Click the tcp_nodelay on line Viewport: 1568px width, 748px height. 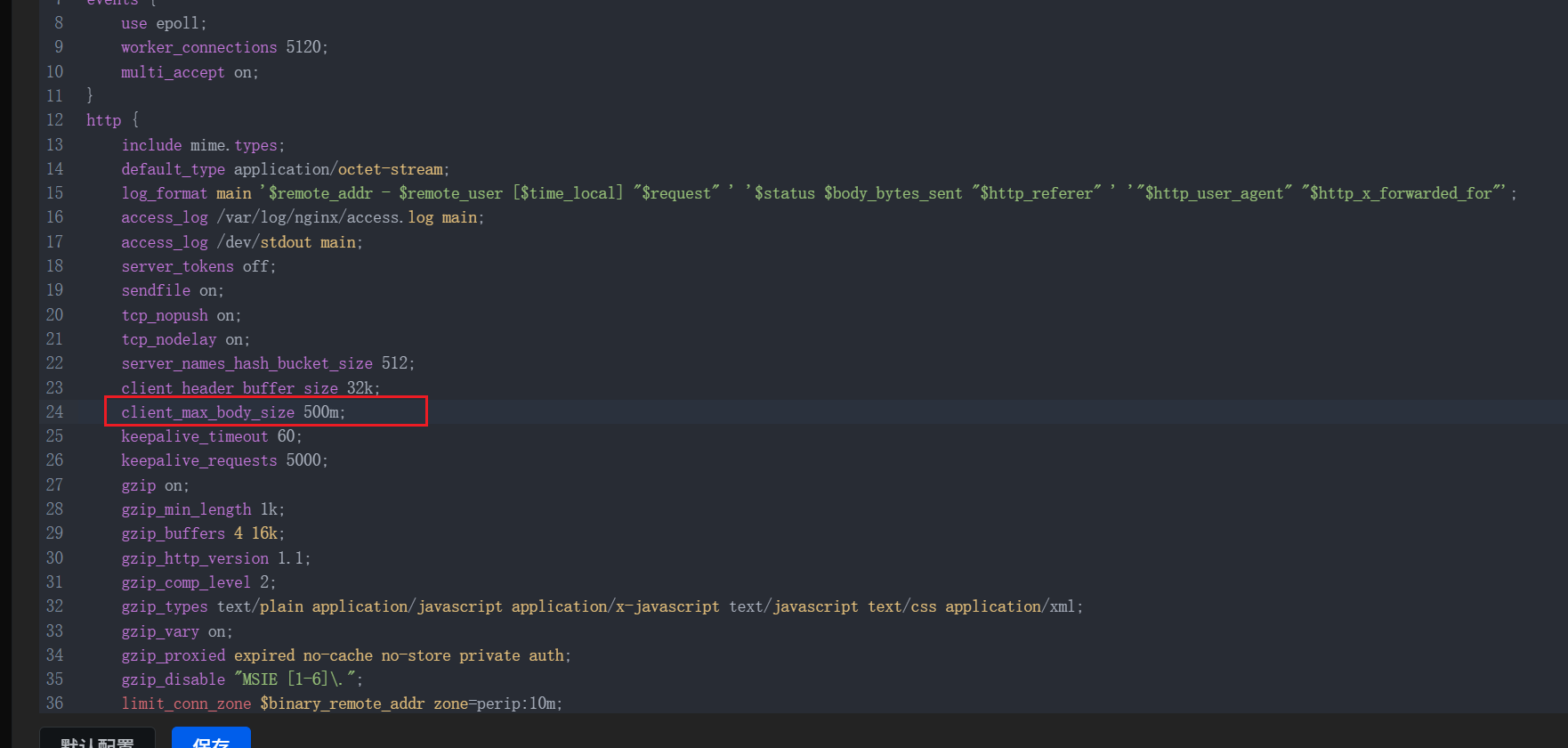pos(185,339)
